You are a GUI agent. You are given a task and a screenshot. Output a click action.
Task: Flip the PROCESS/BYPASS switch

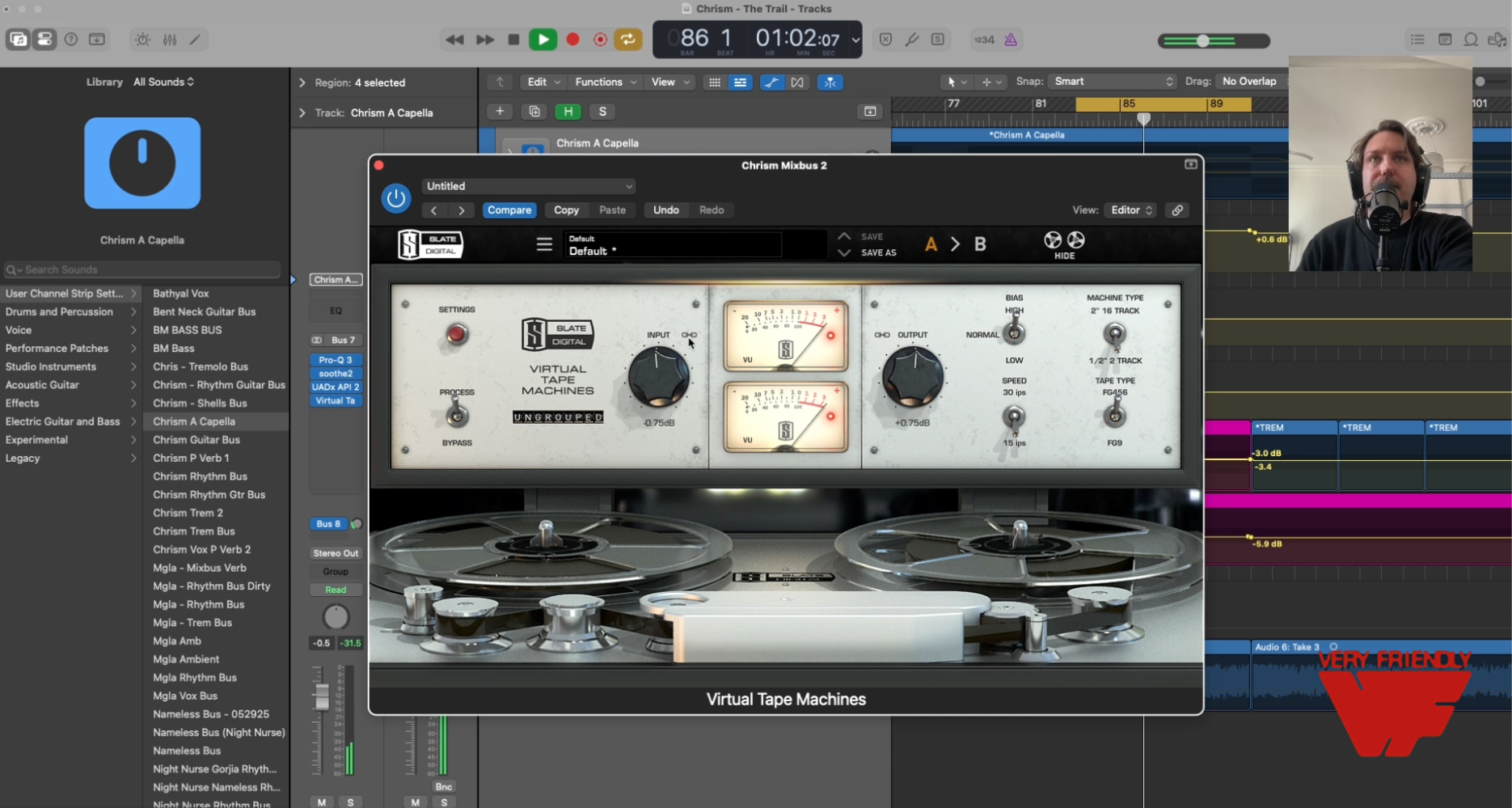[457, 415]
